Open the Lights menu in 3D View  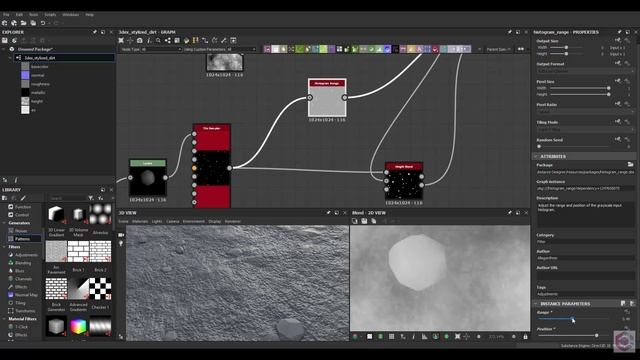157,222
